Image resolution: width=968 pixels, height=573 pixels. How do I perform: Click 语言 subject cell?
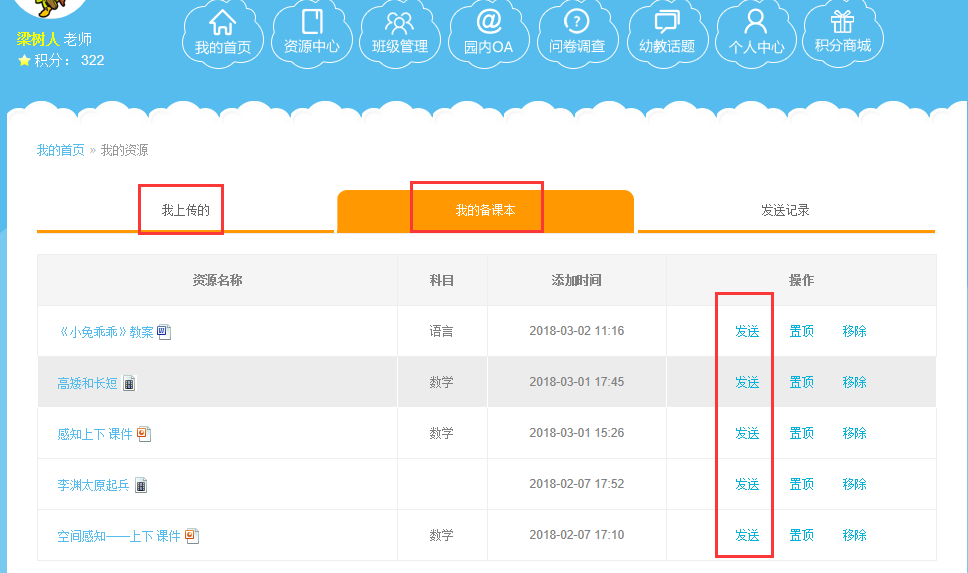coord(441,332)
